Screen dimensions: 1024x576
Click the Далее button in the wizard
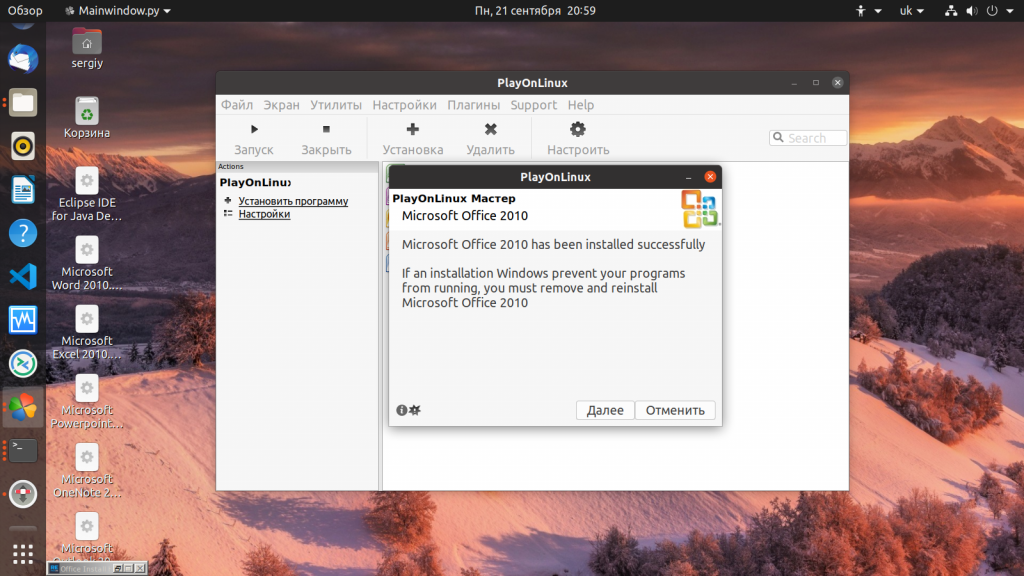pos(605,410)
